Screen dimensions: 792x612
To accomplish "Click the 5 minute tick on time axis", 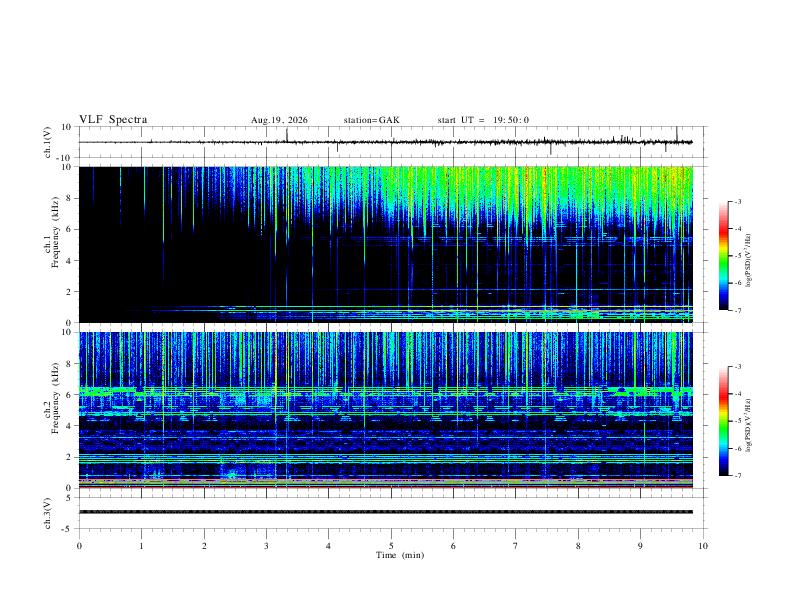I will 391,546.
